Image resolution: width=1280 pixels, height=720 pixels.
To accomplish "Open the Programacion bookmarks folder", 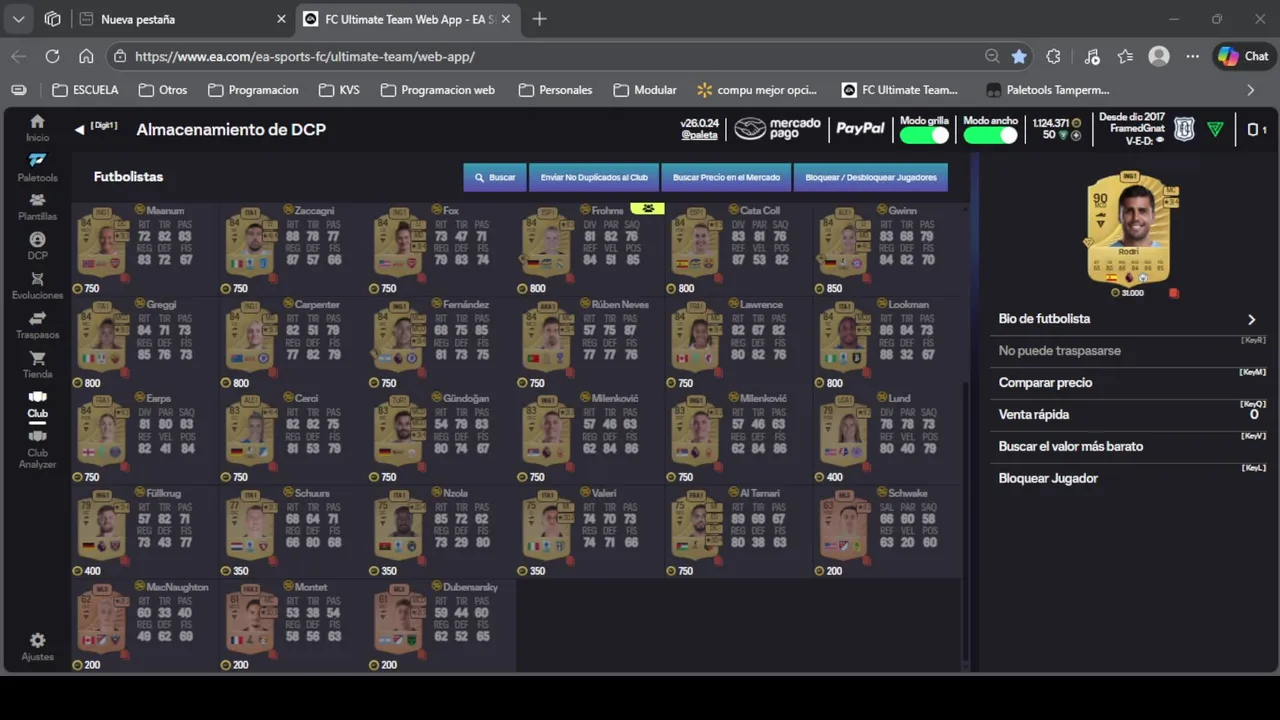I will click(253, 90).
